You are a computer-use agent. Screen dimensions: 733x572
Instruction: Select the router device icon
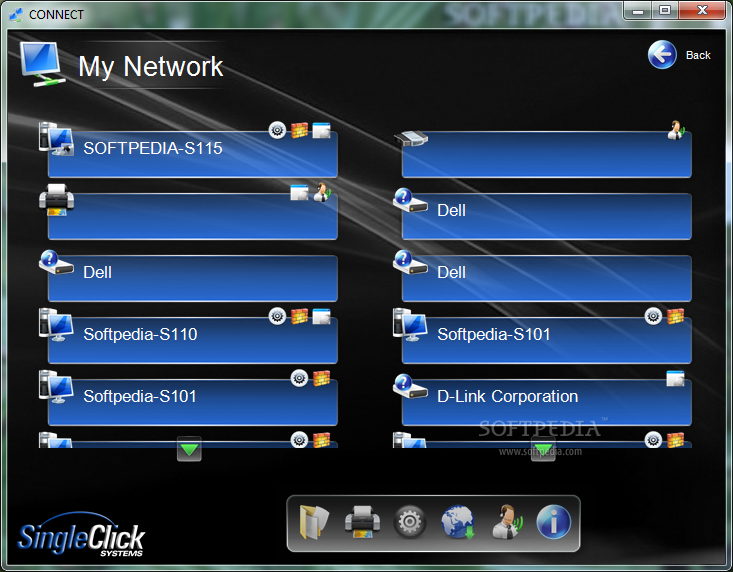point(411,138)
